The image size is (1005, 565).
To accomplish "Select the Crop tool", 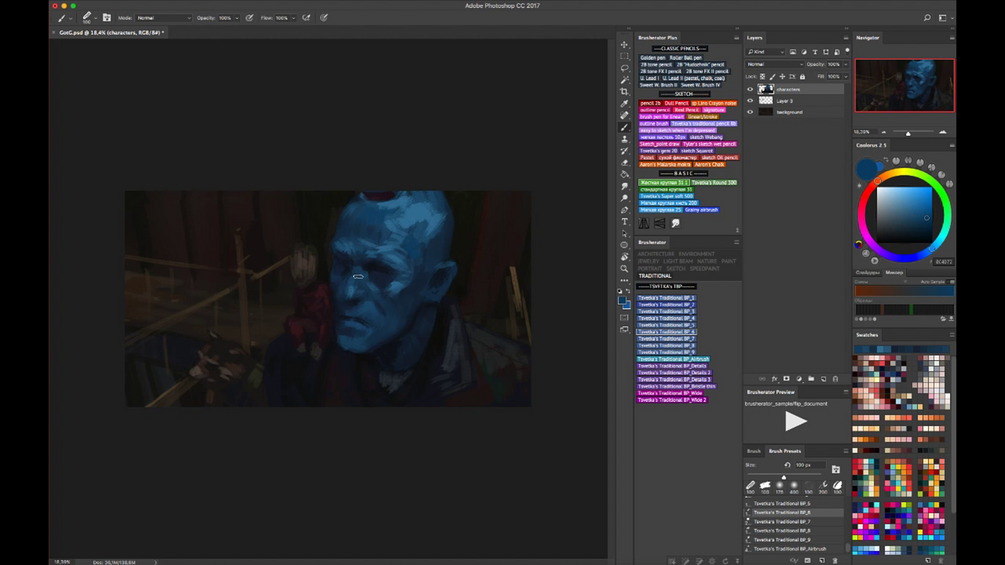I will (624, 92).
